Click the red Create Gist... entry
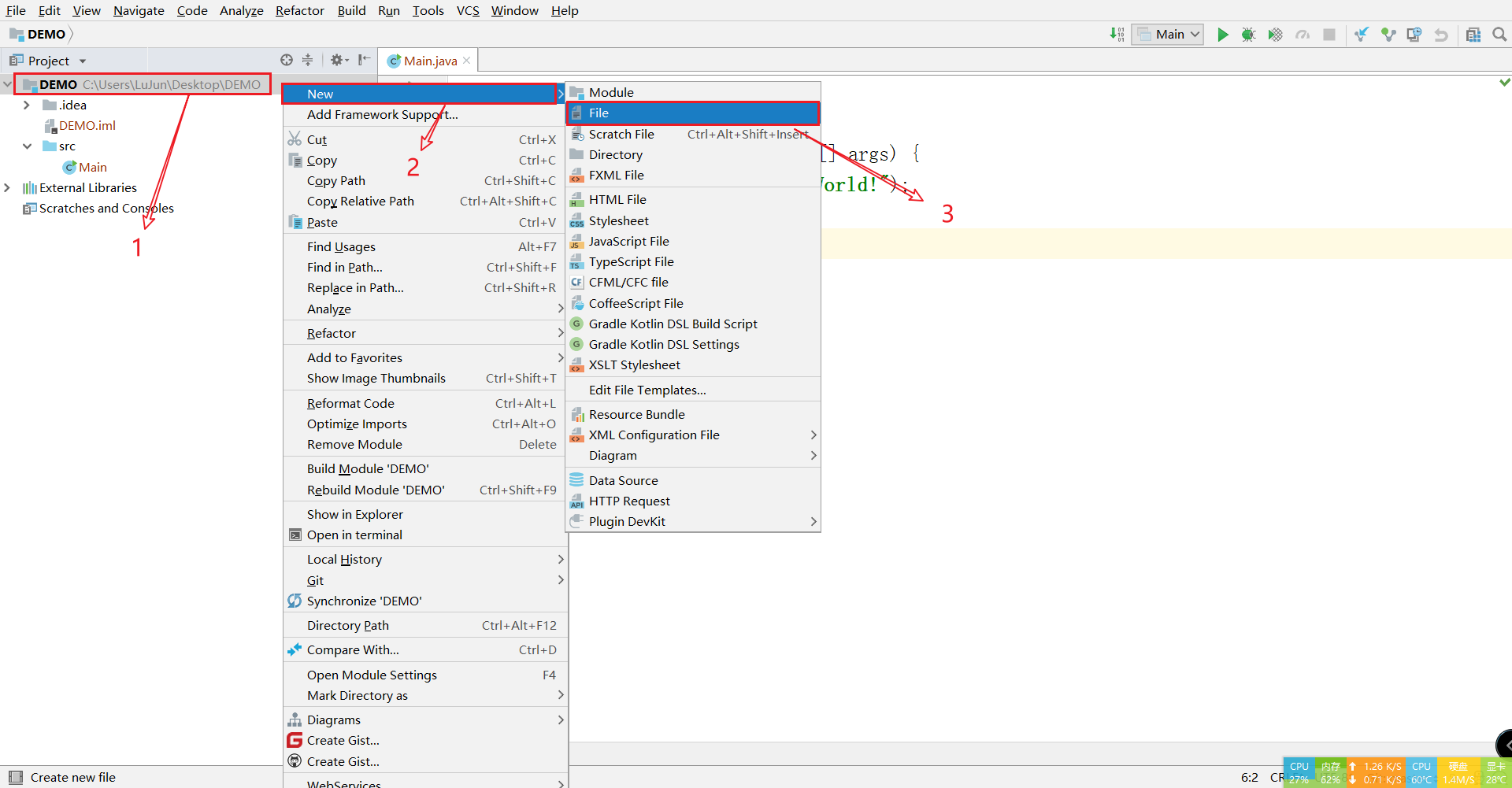 pos(425,740)
